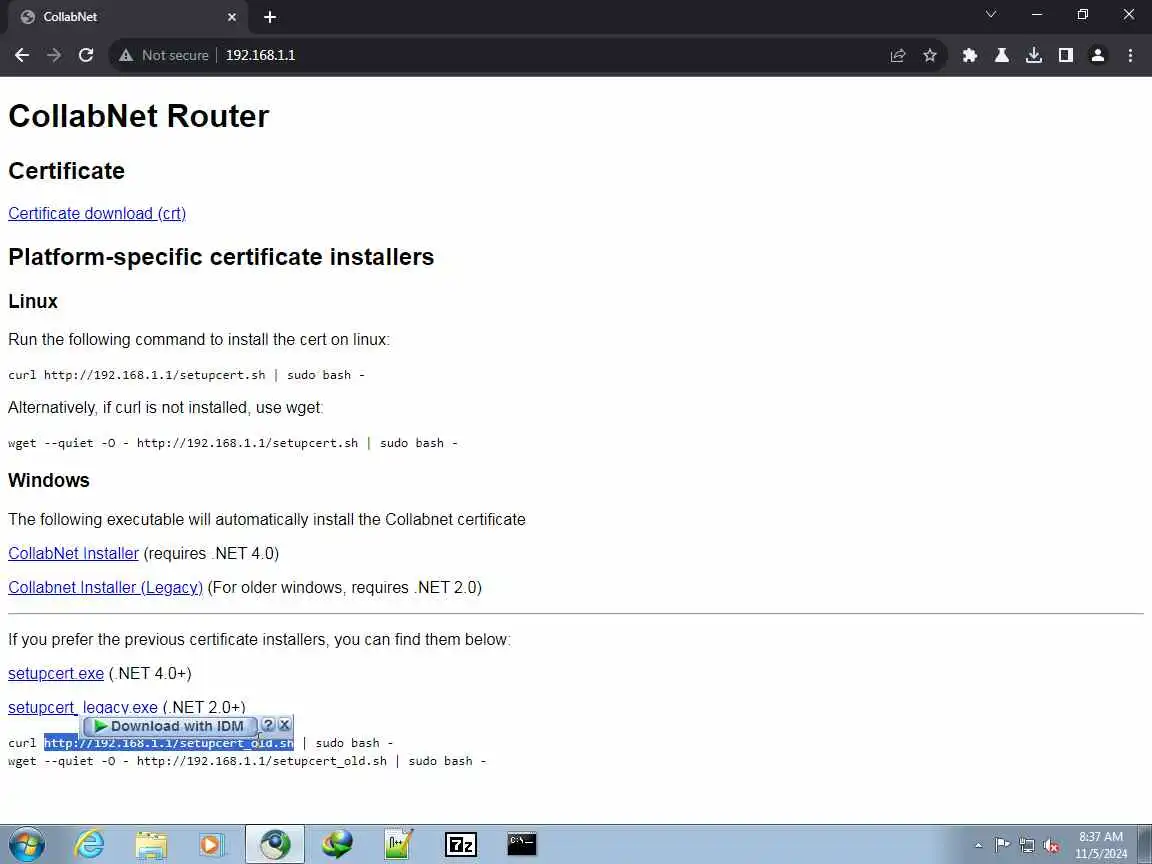Screen dimensions: 1152x864
Task: Open 7-Zip from the taskbar
Action: (x=461, y=845)
